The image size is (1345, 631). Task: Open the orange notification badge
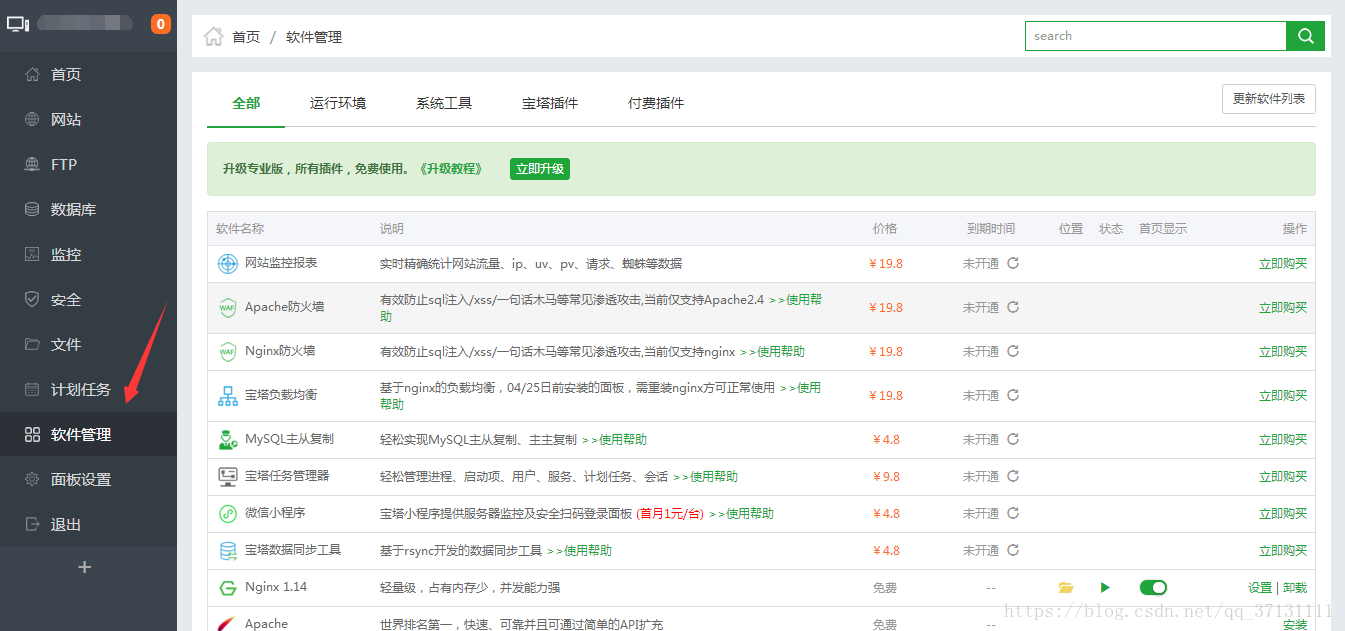(x=161, y=24)
